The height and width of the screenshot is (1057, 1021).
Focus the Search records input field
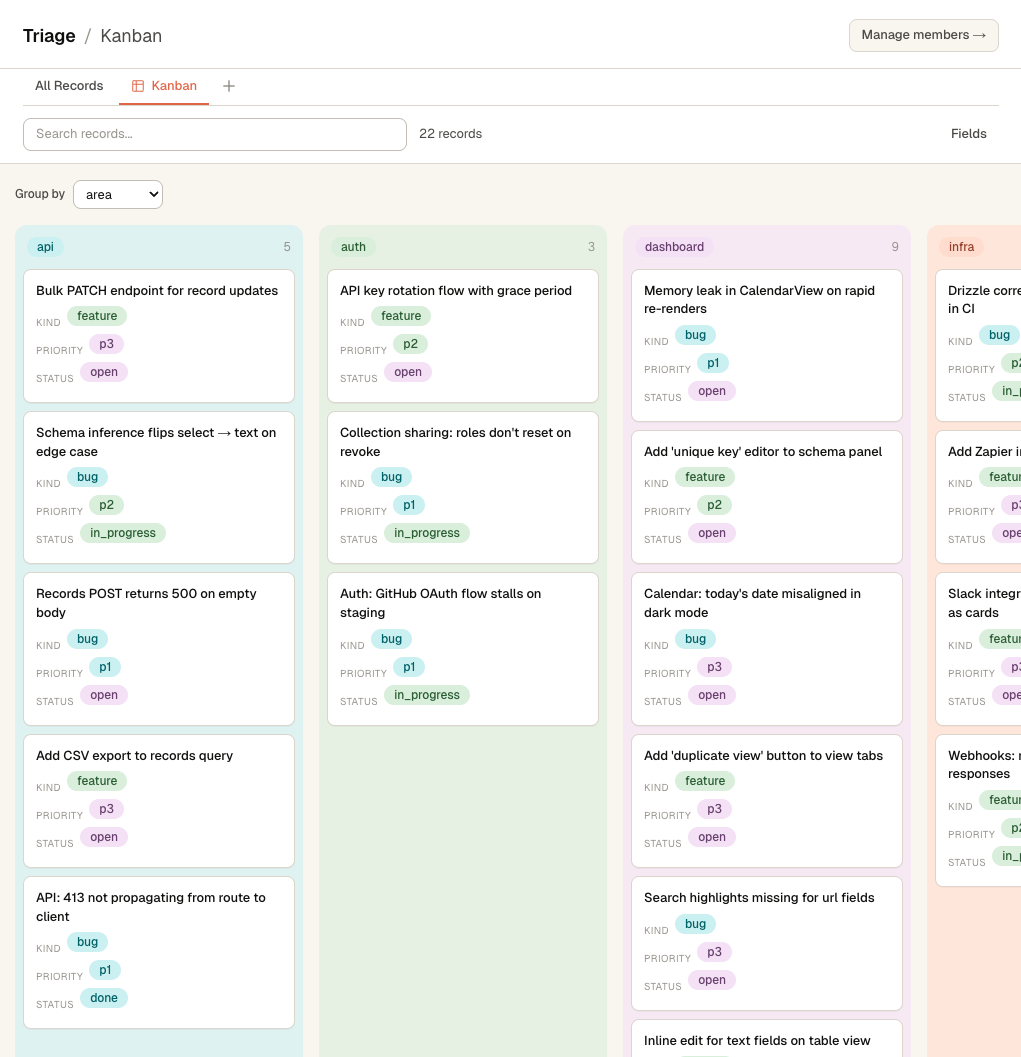(215, 134)
